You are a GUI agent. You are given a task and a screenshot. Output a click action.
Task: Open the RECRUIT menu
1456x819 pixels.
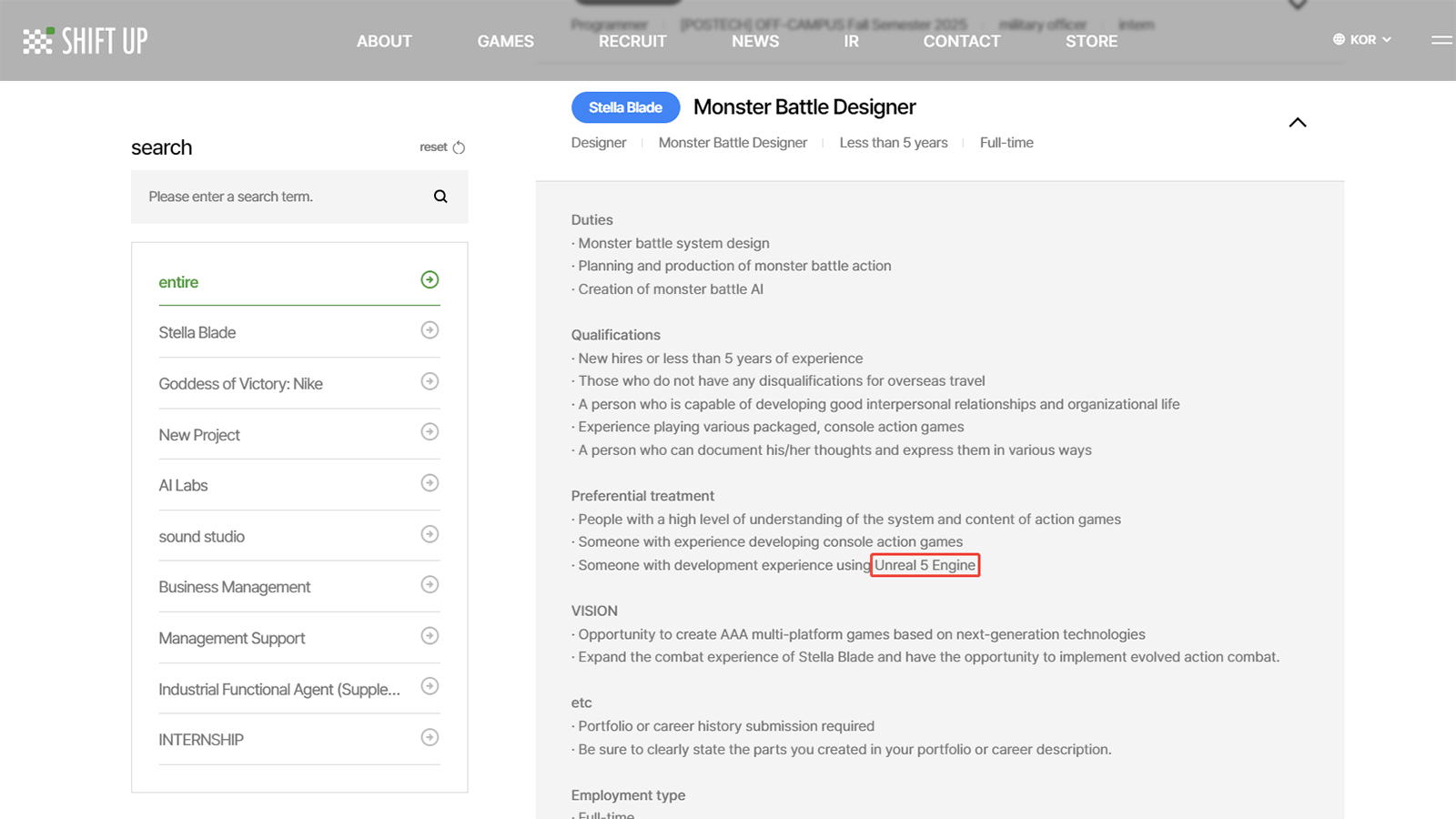(x=632, y=41)
